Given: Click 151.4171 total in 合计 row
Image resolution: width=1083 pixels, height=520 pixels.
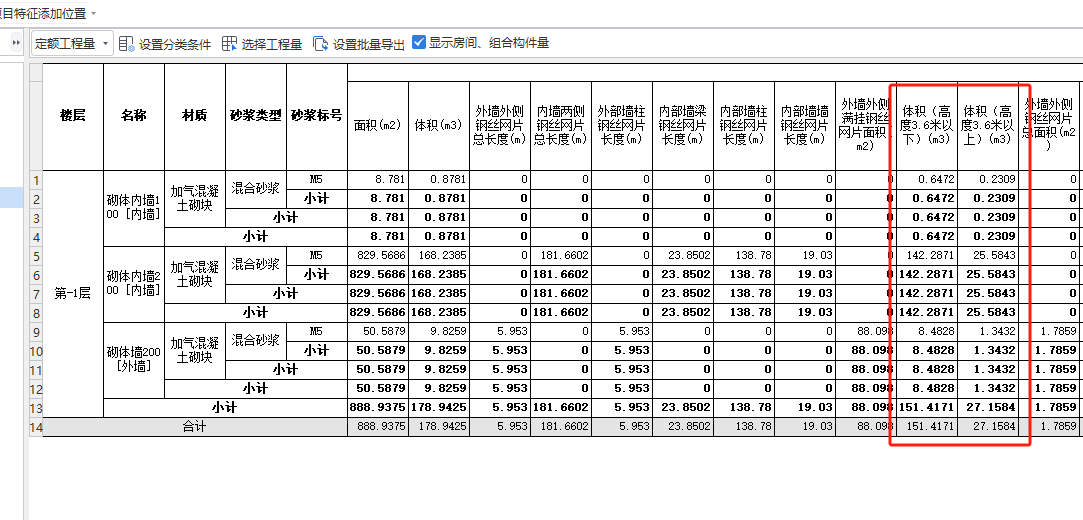Looking at the screenshot, I should 927,427.
